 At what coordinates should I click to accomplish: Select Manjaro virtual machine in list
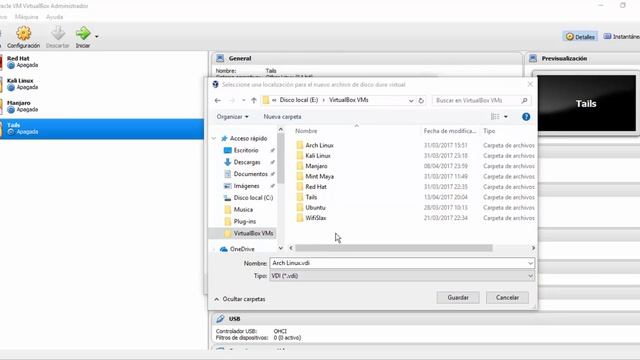(102, 106)
